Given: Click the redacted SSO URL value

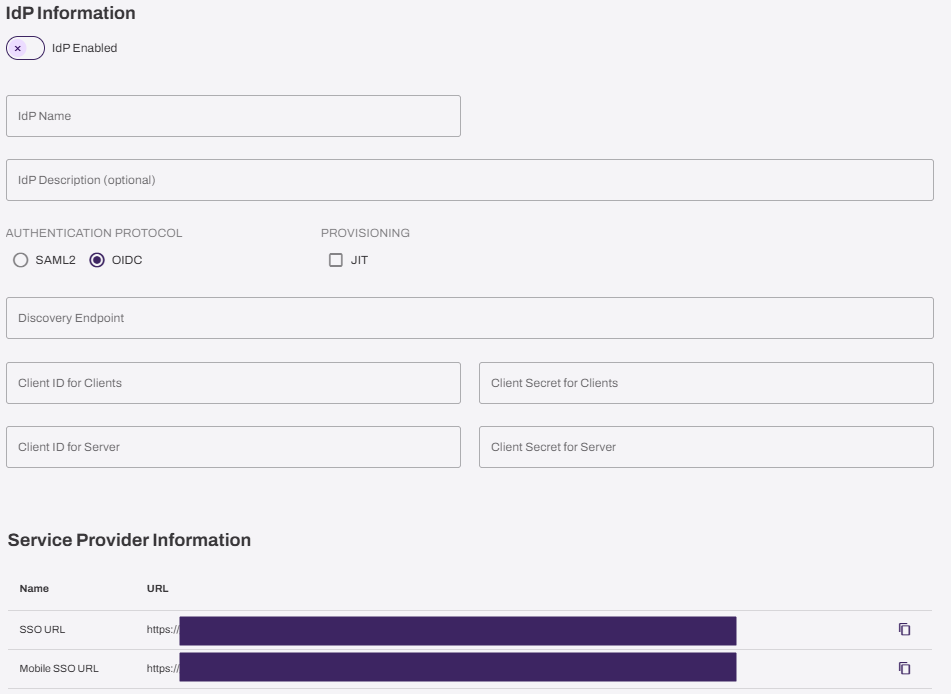Looking at the screenshot, I should click(x=458, y=631).
